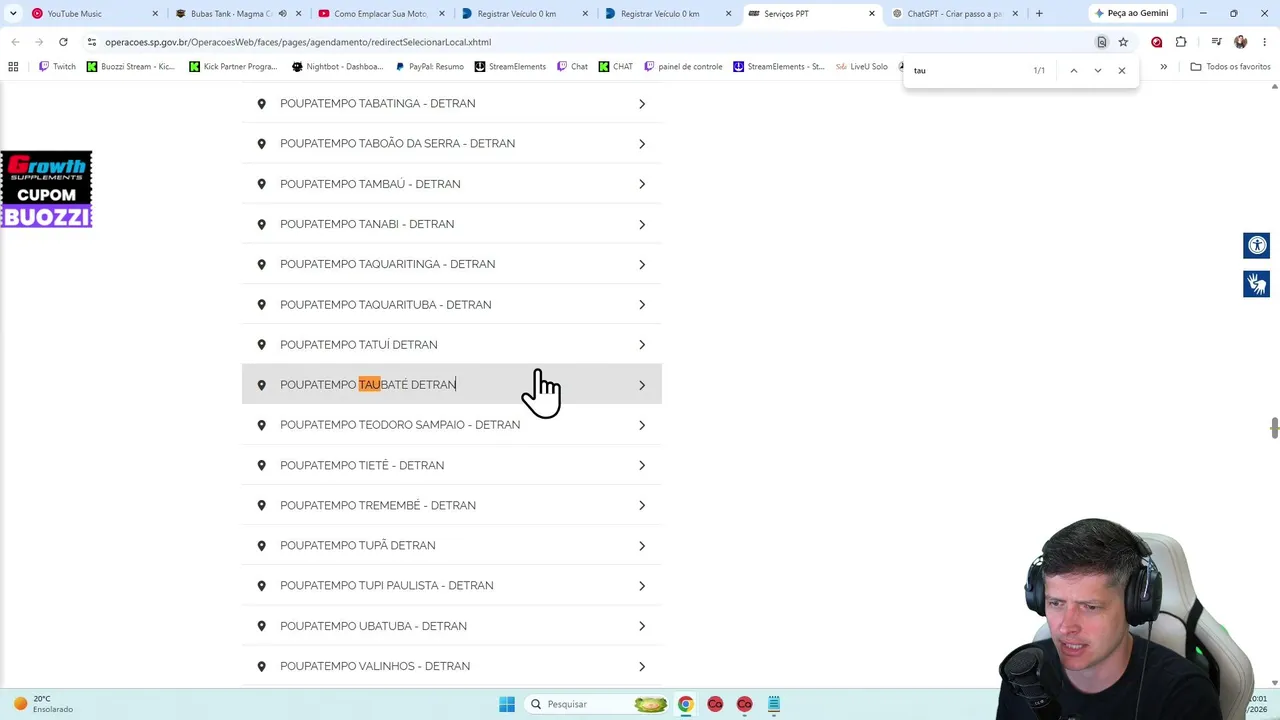Select POUPATEMPO TIETÊ - DETRAN text
Image resolution: width=1280 pixels, height=720 pixels.
(362, 465)
